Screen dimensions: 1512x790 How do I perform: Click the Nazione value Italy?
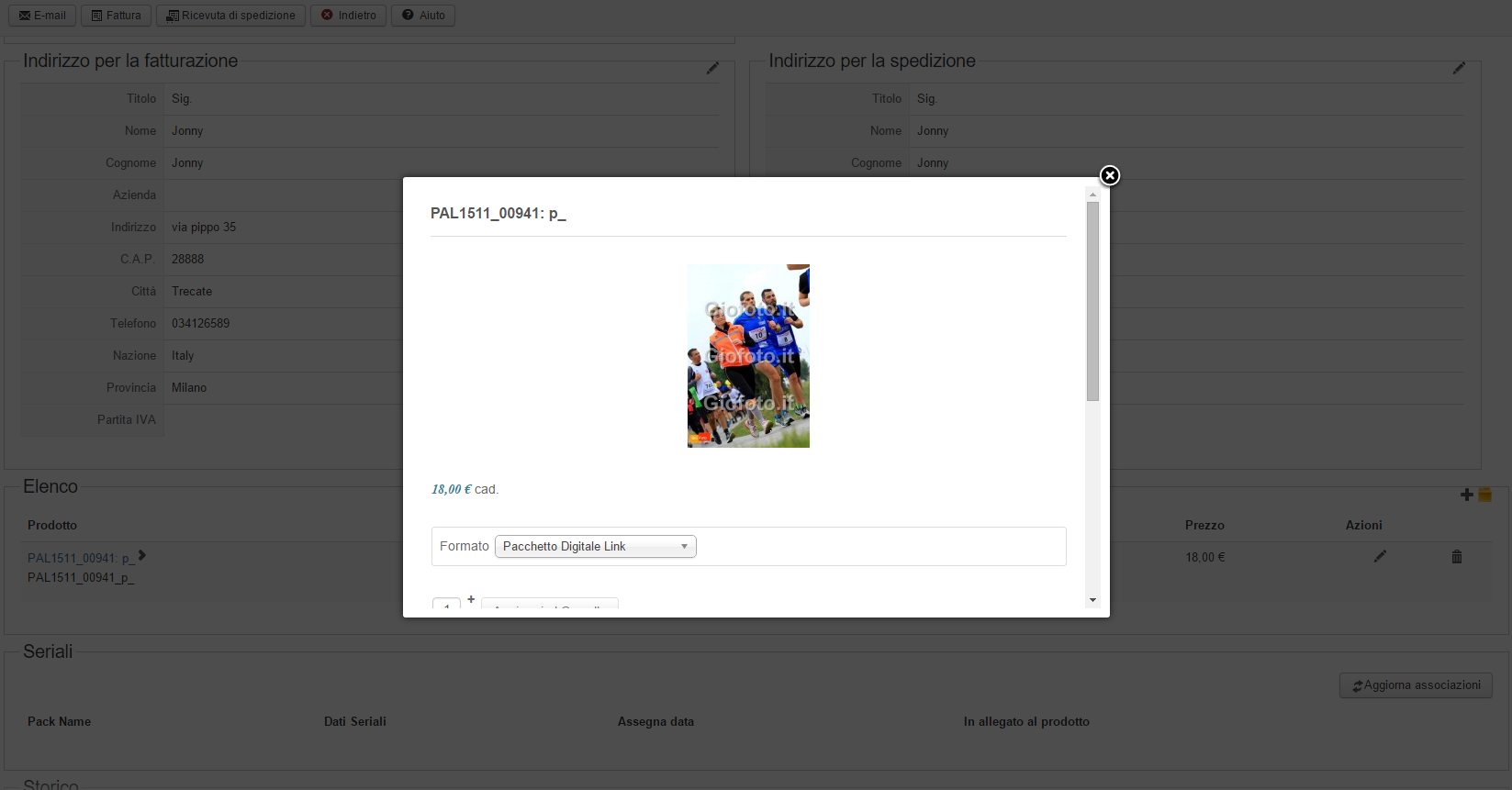point(183,356)
